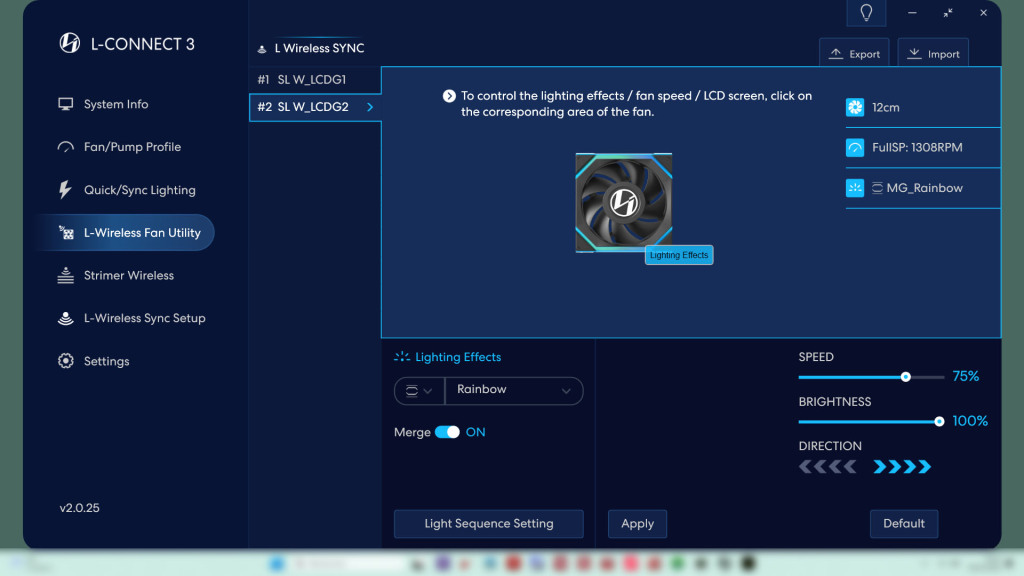Select left direction arrows

[x=827, y=467]
